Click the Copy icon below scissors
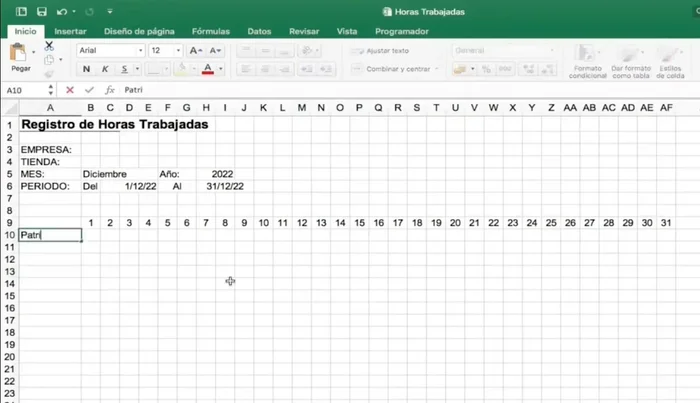The height and width of the screenshot is (403, 700). (x=49, y=59)
